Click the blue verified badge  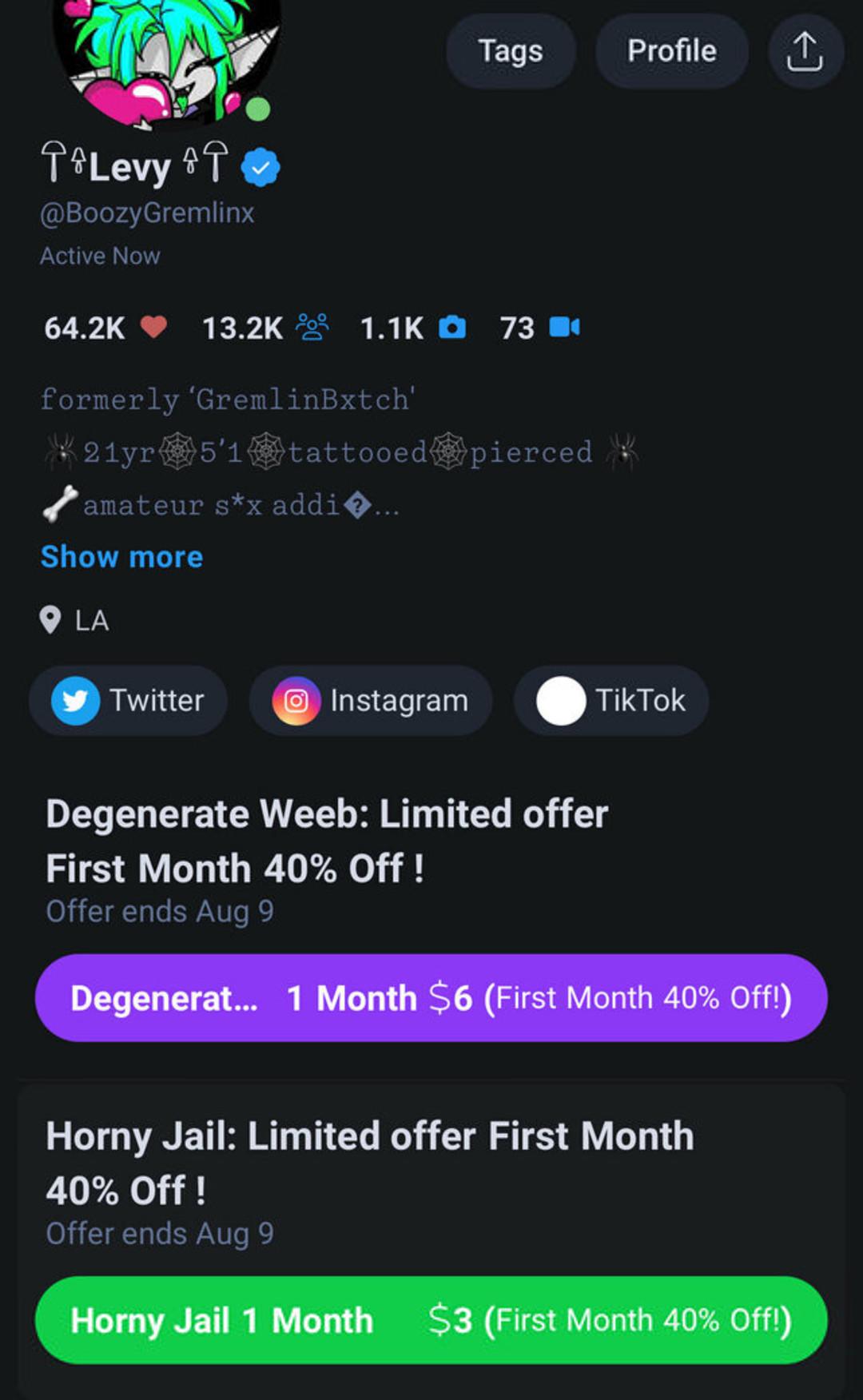click(260, 168)
